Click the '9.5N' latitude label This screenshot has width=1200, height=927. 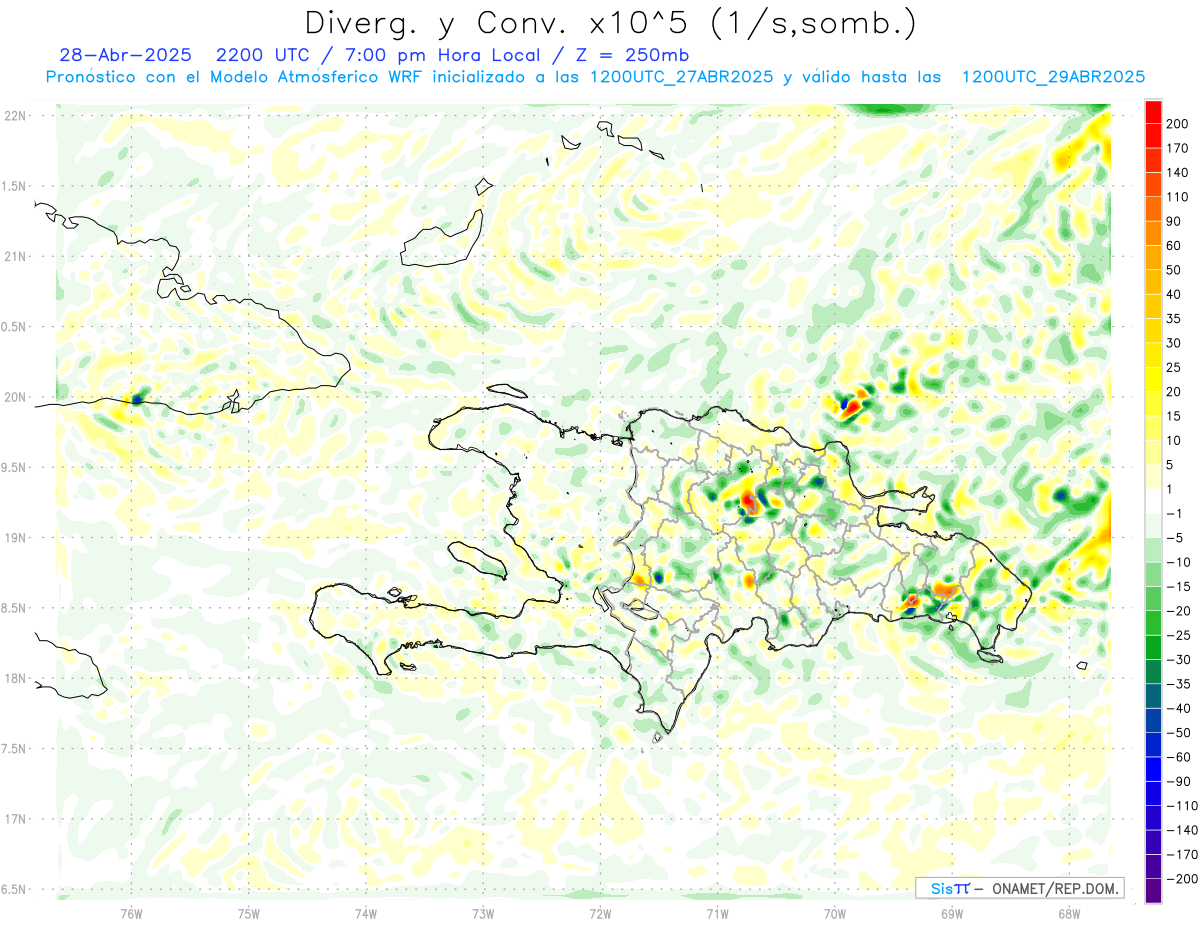click(15, 468)
